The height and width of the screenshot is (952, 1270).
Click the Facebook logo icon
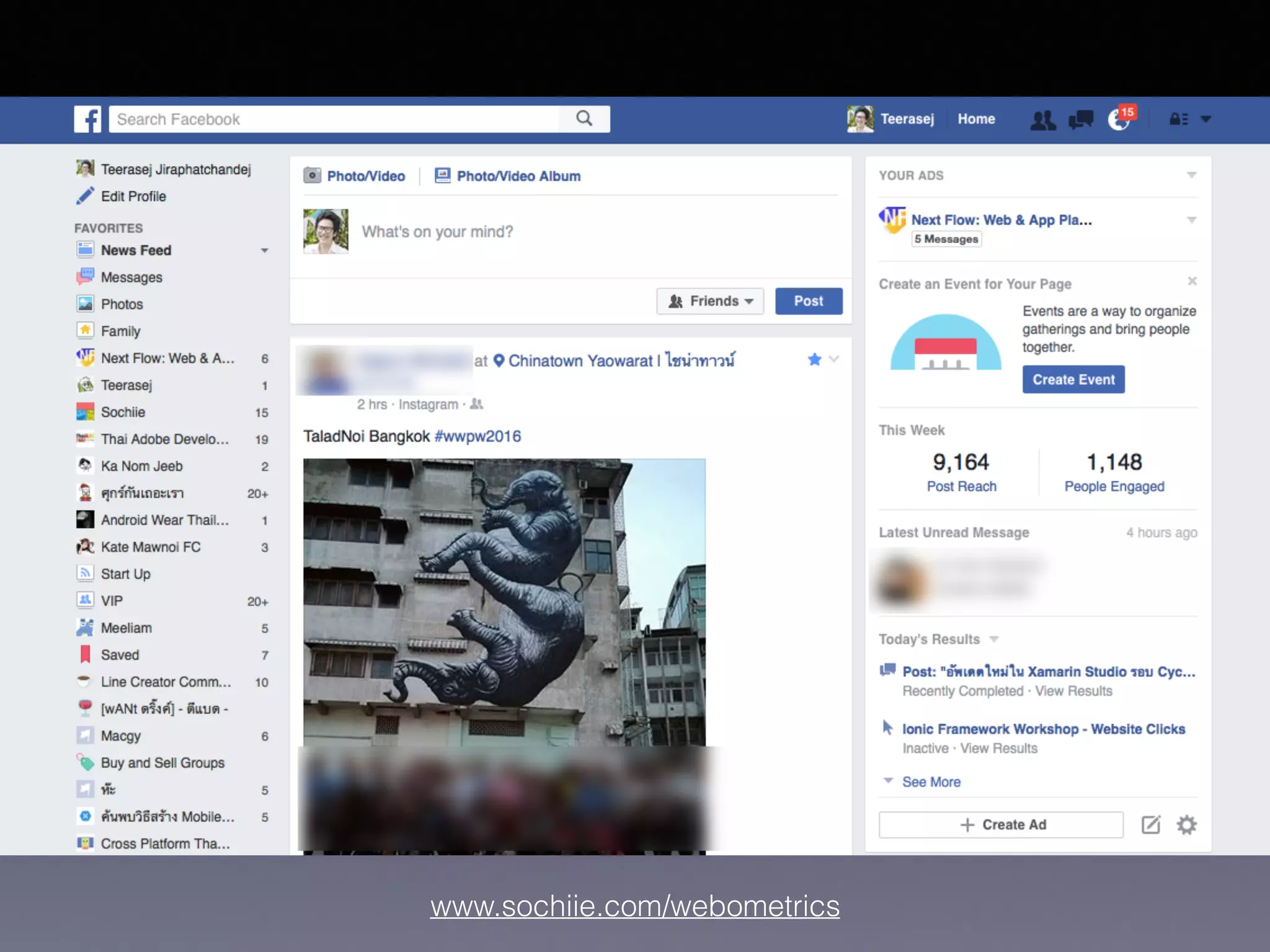87,119
